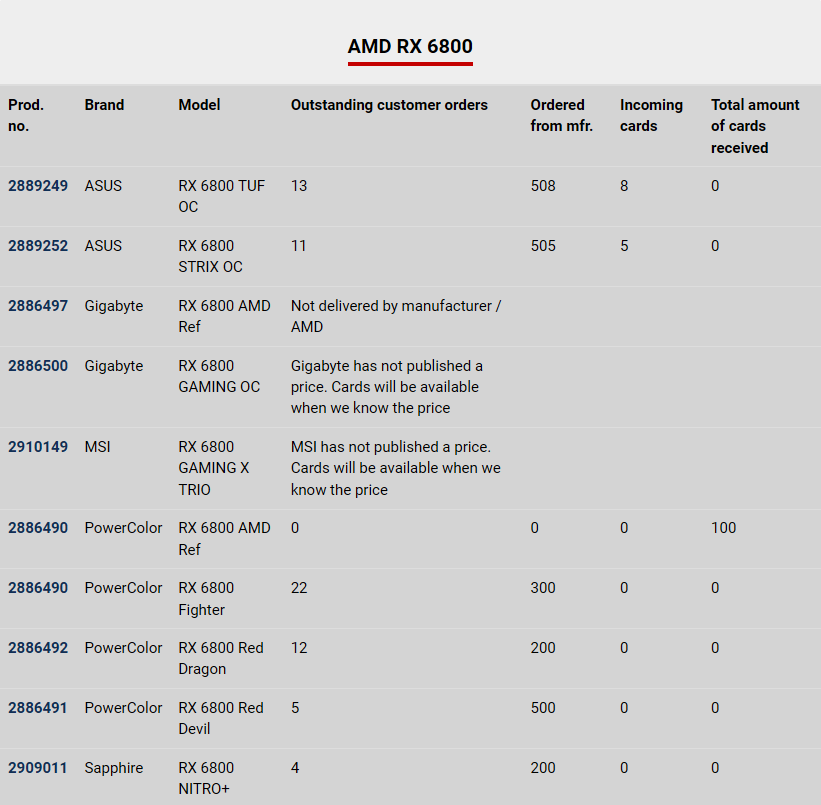
Task: Select the 'RX 6800 NITRO+' model cell
Action: pos(206,778)
